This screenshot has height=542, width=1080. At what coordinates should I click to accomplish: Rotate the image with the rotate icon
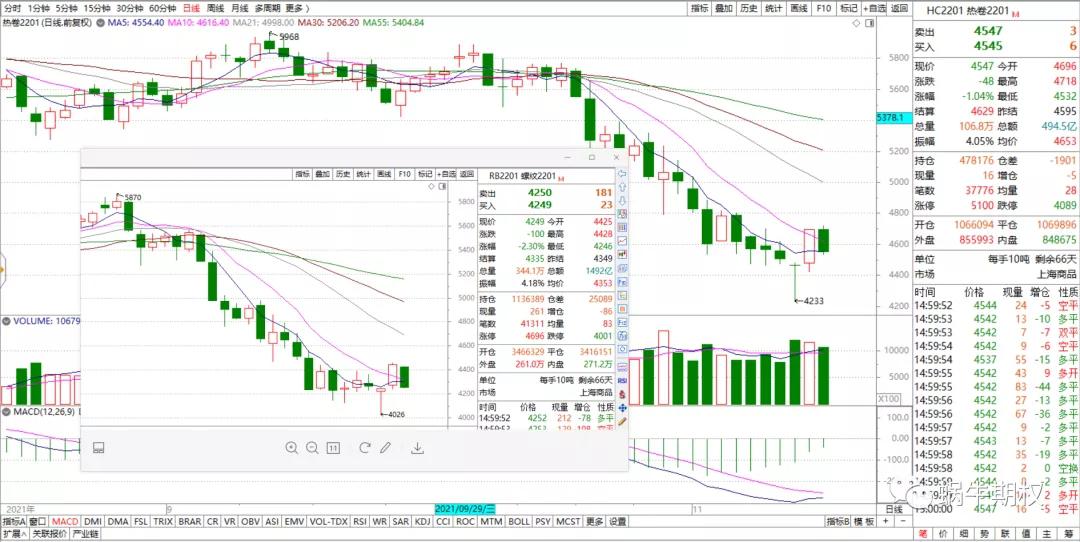click(x=364, y=448)
